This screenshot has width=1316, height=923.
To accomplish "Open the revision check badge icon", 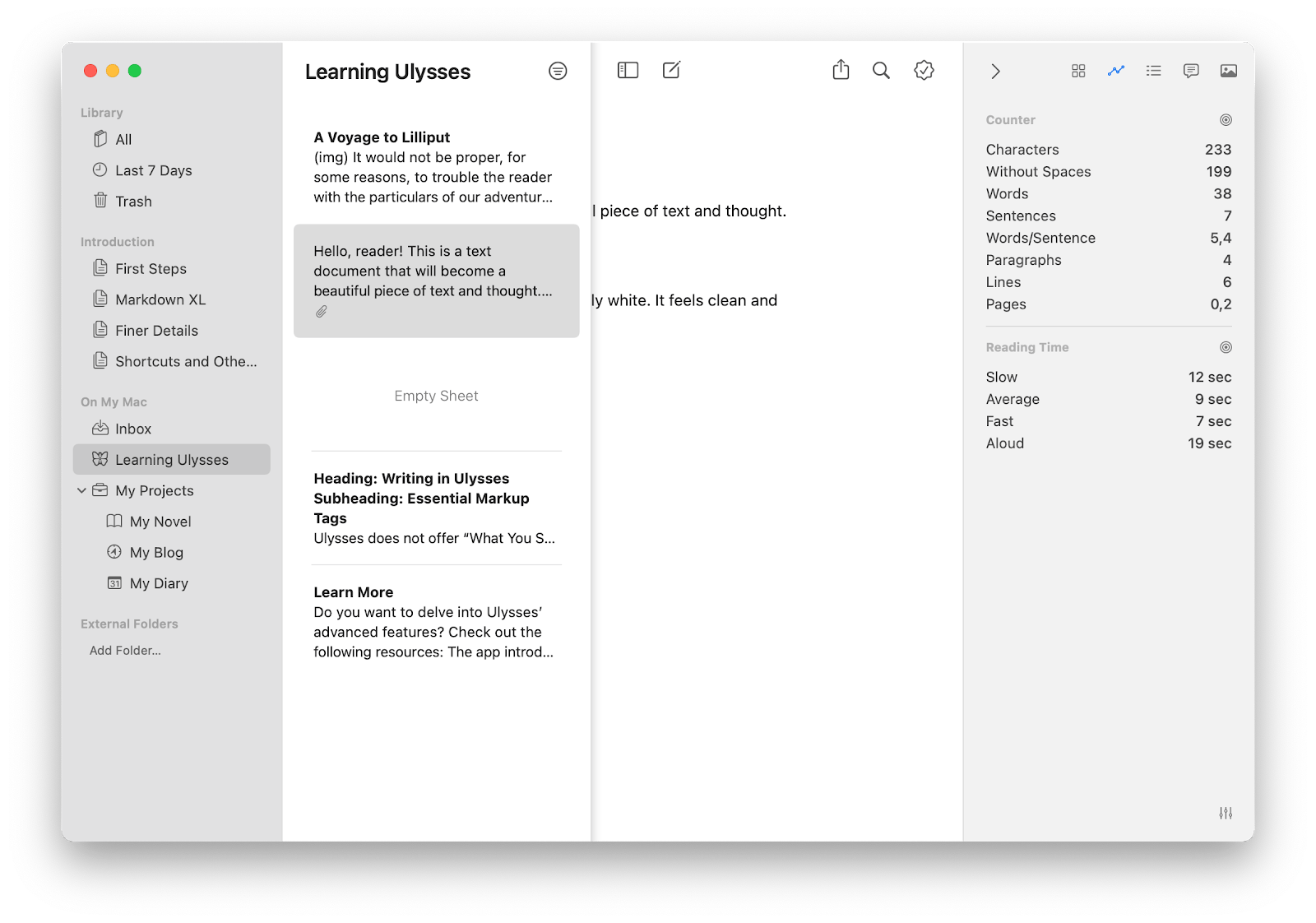I will tap(924, 71).
